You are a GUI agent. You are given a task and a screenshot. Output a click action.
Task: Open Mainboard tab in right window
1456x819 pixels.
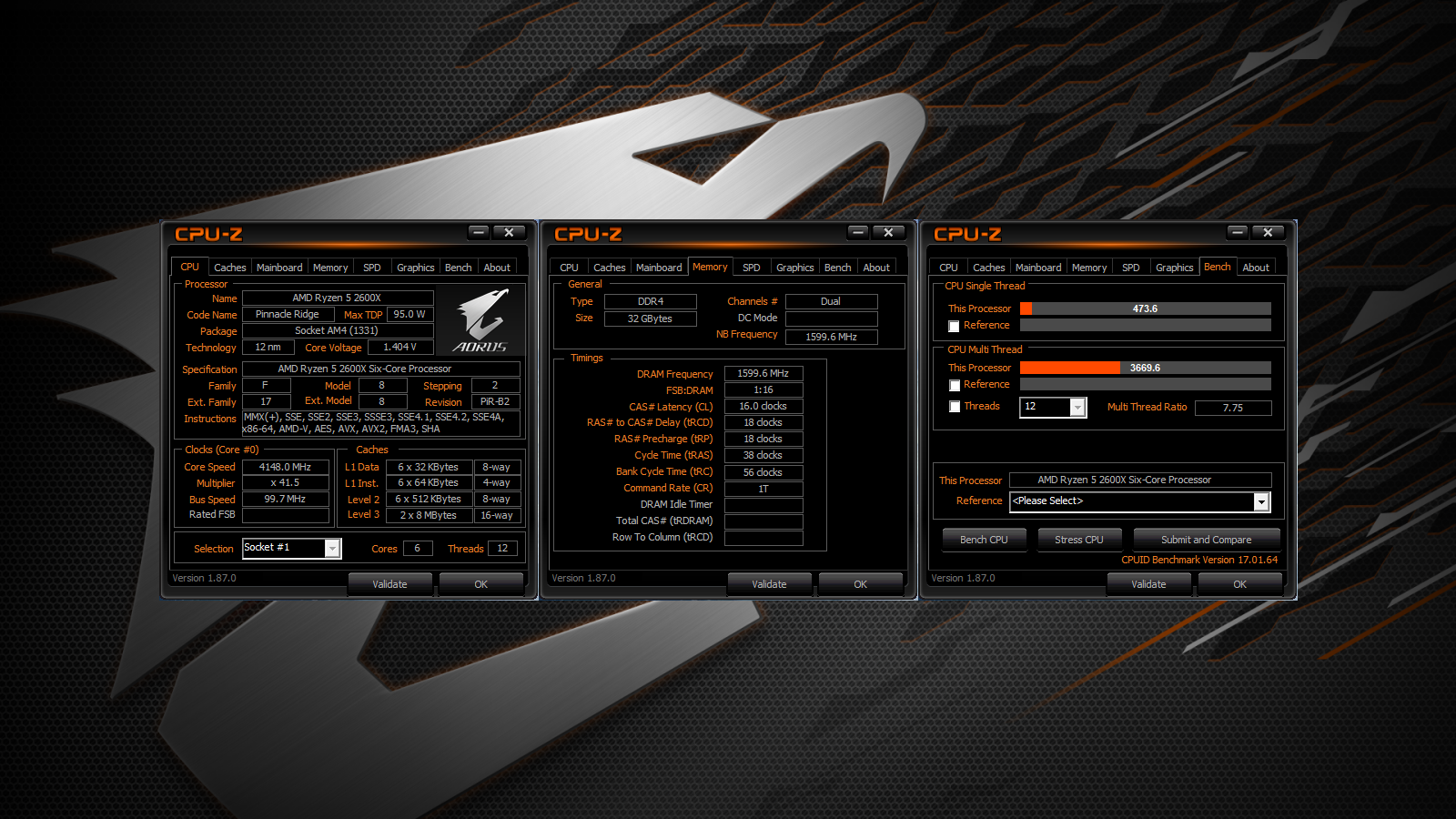[1038, 268]
